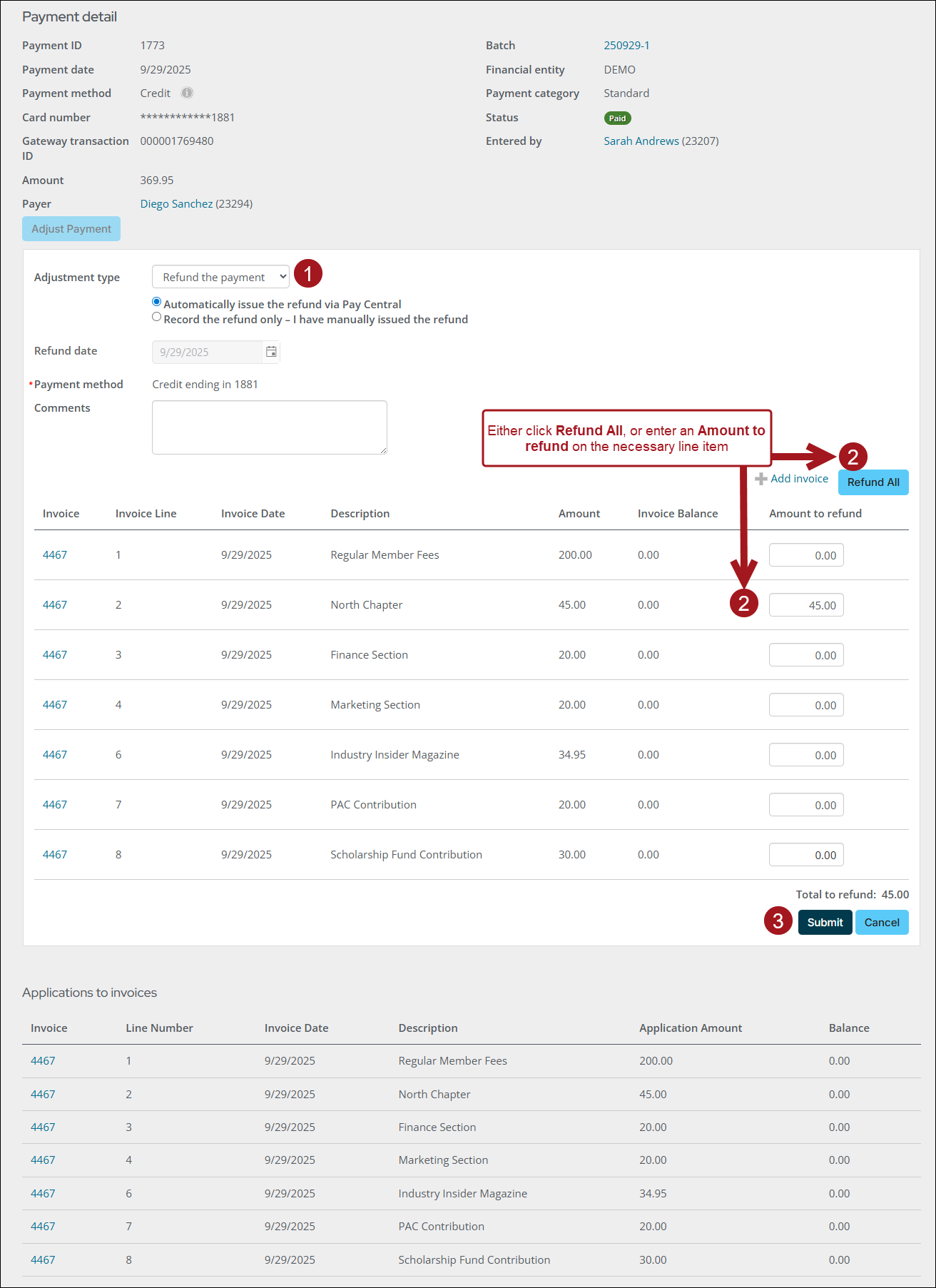This screenshot has height=1288, width=936.
Task: Open Sarah Andrews entered-by link
Action: click(x=641, y=141)
